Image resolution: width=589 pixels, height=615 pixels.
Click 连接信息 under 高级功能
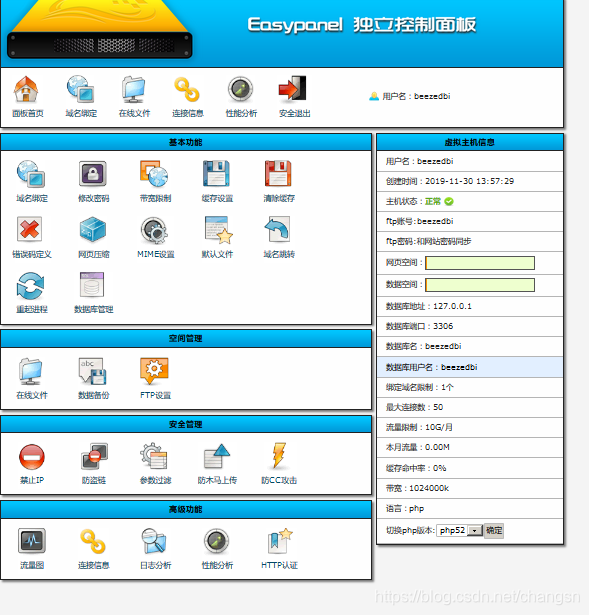point(93,541)
